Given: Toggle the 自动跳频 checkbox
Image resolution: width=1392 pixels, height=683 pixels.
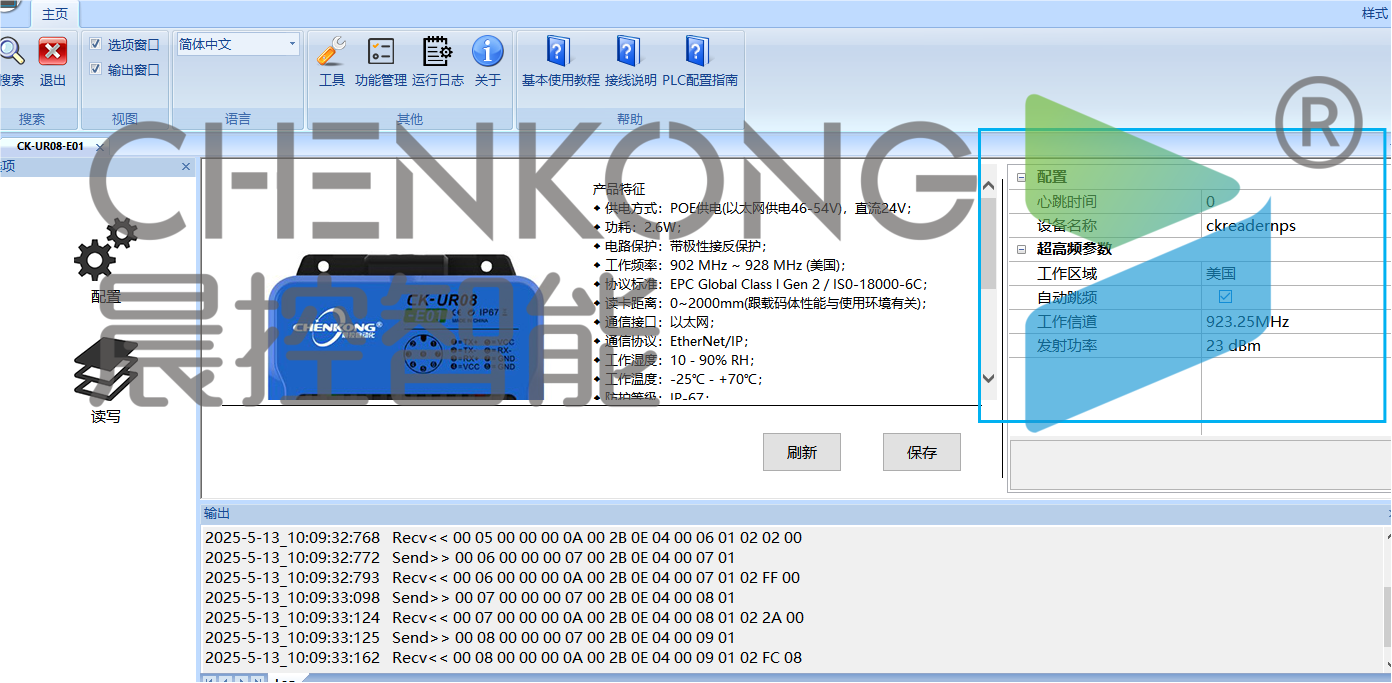Looking at the screenshot, I should coord(1225,297).
